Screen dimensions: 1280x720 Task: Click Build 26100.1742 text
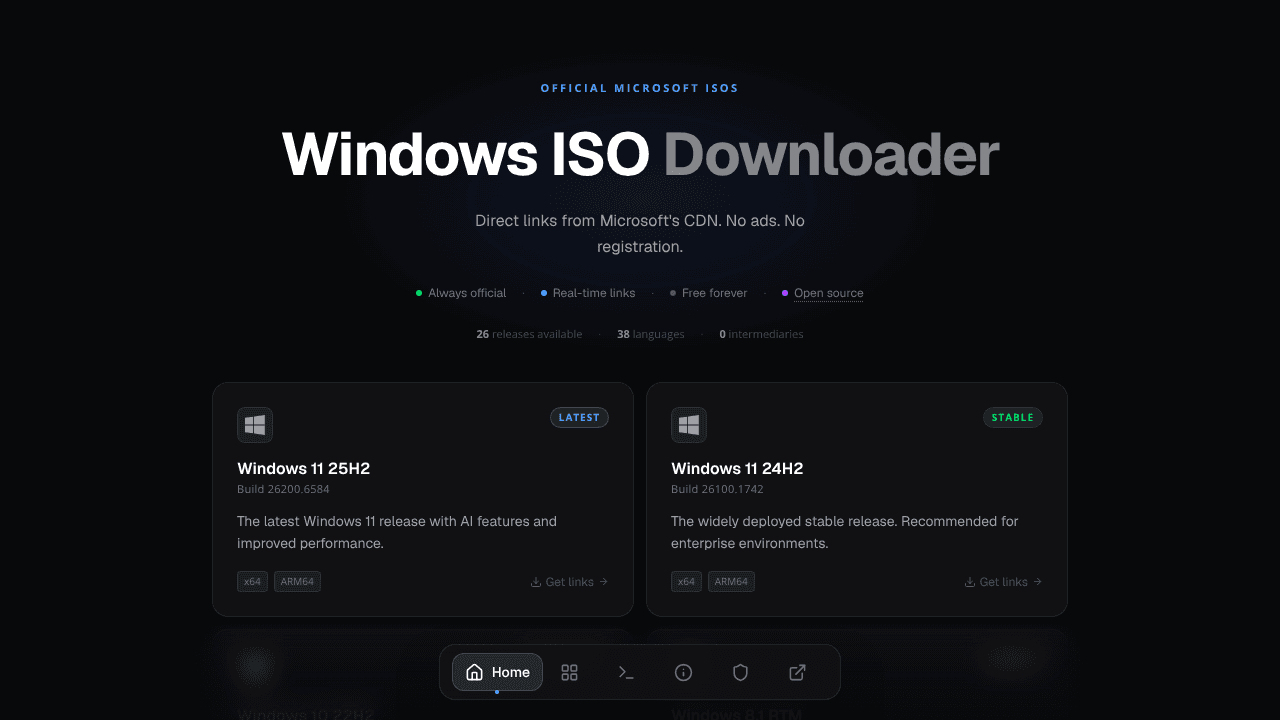tap(717, 490)
